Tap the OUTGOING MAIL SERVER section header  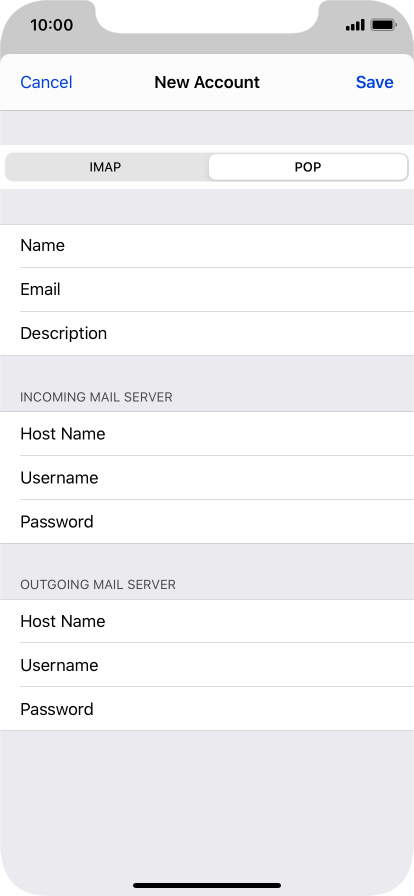pyautogui.click(x=98, y=585)
